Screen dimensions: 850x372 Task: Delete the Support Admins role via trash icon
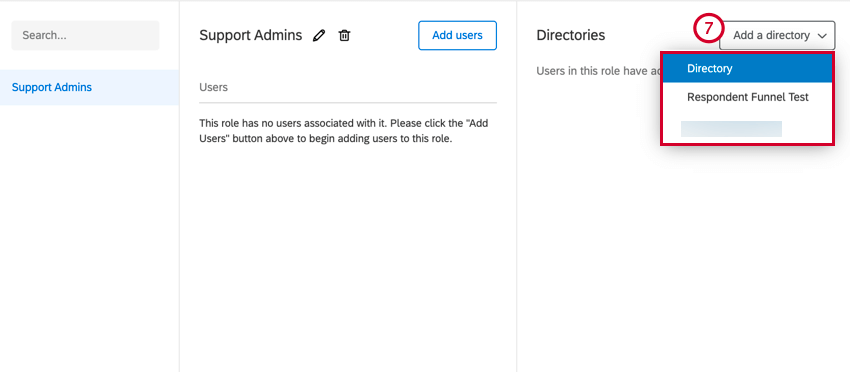point(344,35)
